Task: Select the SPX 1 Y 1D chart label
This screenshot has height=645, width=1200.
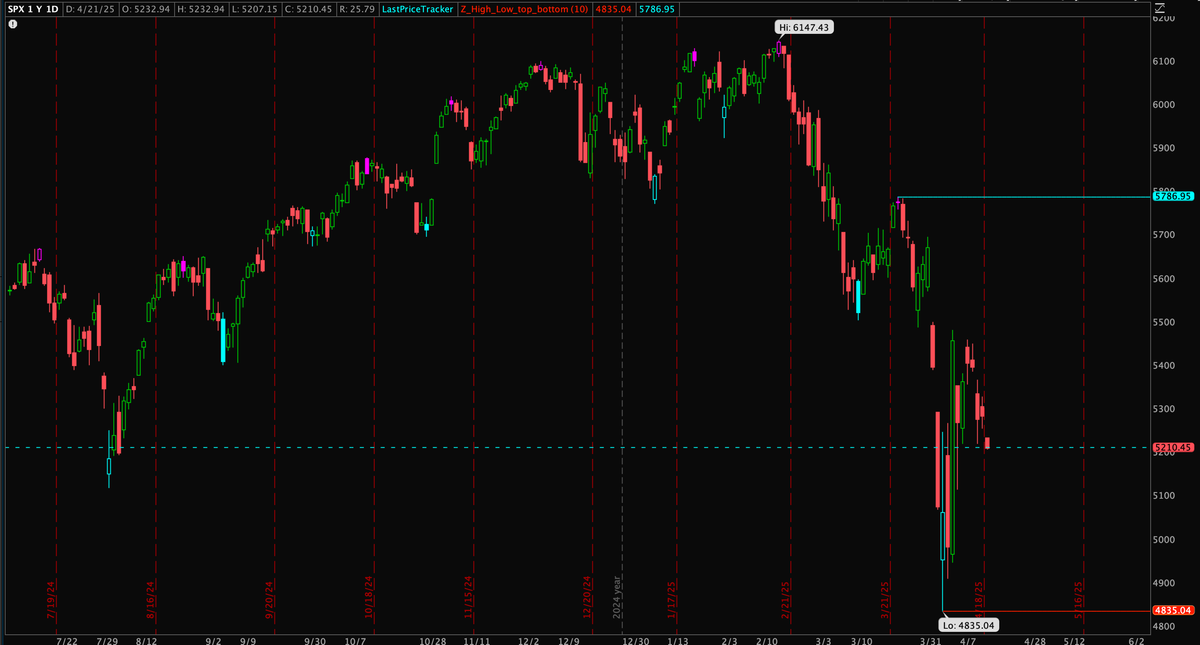Action: pos(34,8)
